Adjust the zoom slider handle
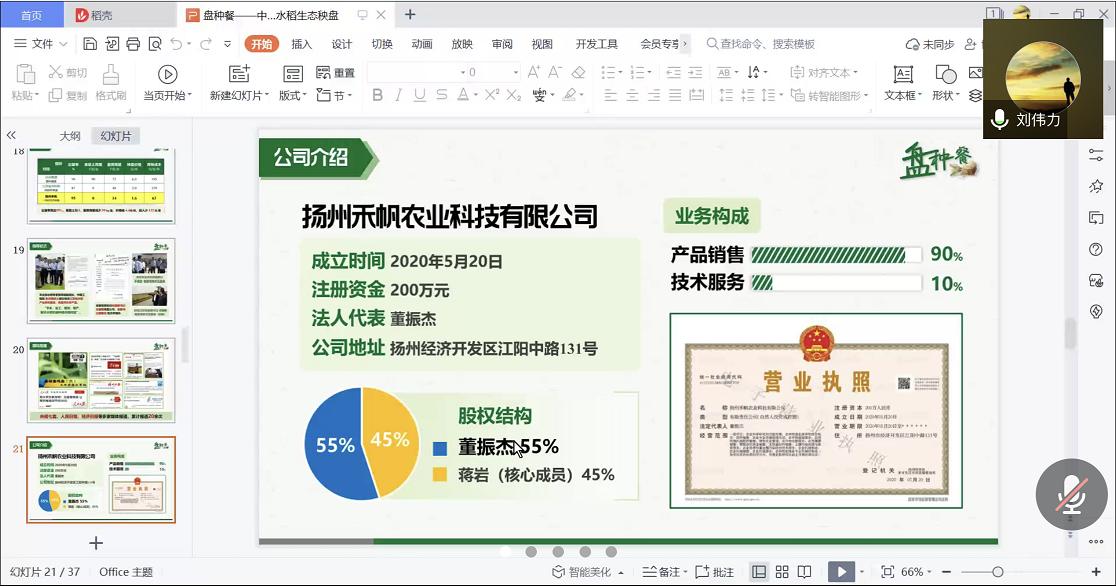The width and height of the screenshot is (1116, 586). pyautogui.click(x=997, y=572)
